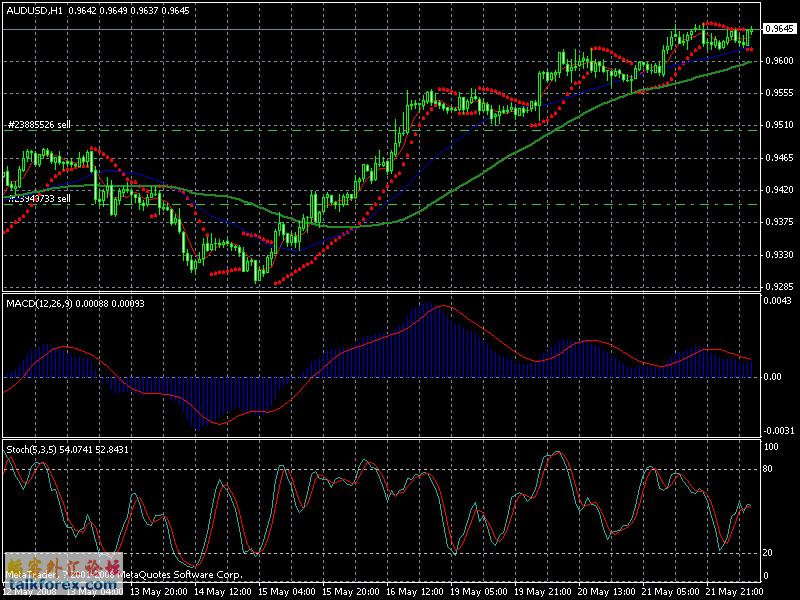Click the 19 May 05:00 time label
The image size is (800, 600).
point(479,592)
